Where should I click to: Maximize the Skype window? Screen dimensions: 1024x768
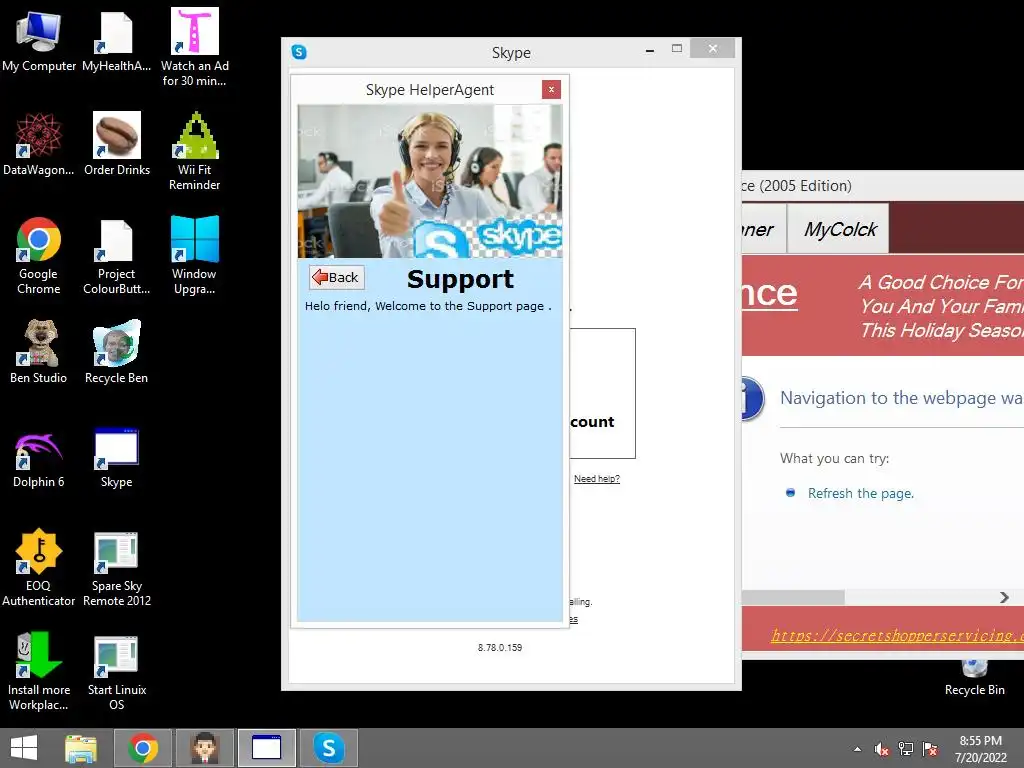(x=677, y=49)
